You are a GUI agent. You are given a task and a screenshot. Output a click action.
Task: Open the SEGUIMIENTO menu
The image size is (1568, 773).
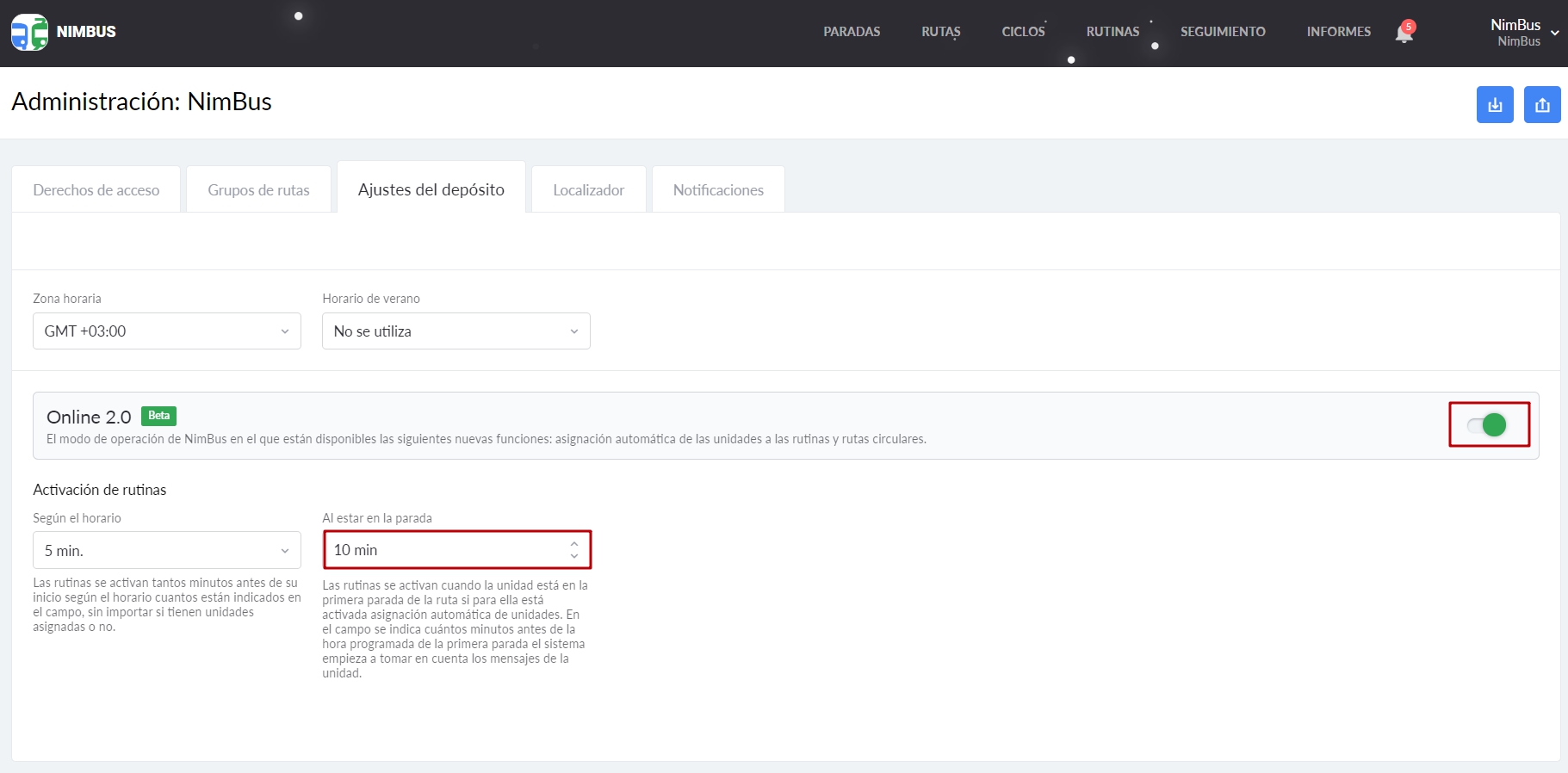click(x=1223, y=32)
